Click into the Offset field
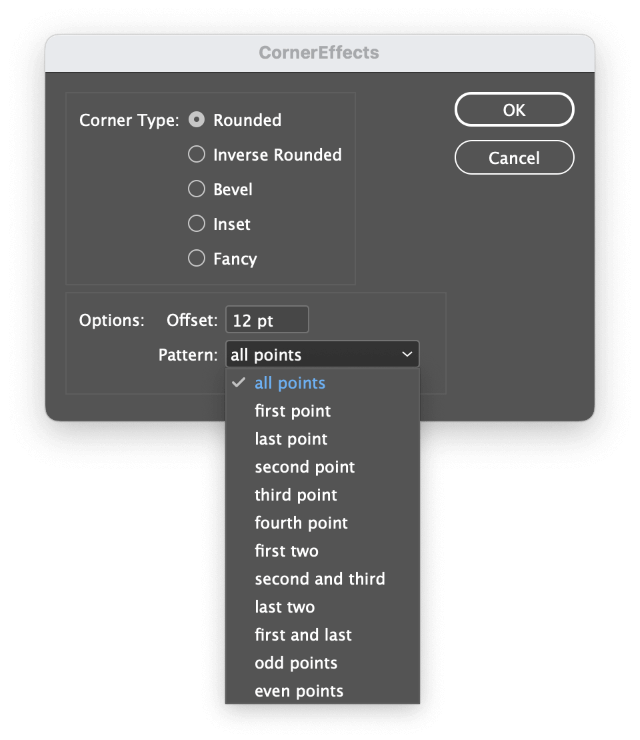The width and height of the screenshot is (640, 740). pyautogui.click(x=267, y=320)
